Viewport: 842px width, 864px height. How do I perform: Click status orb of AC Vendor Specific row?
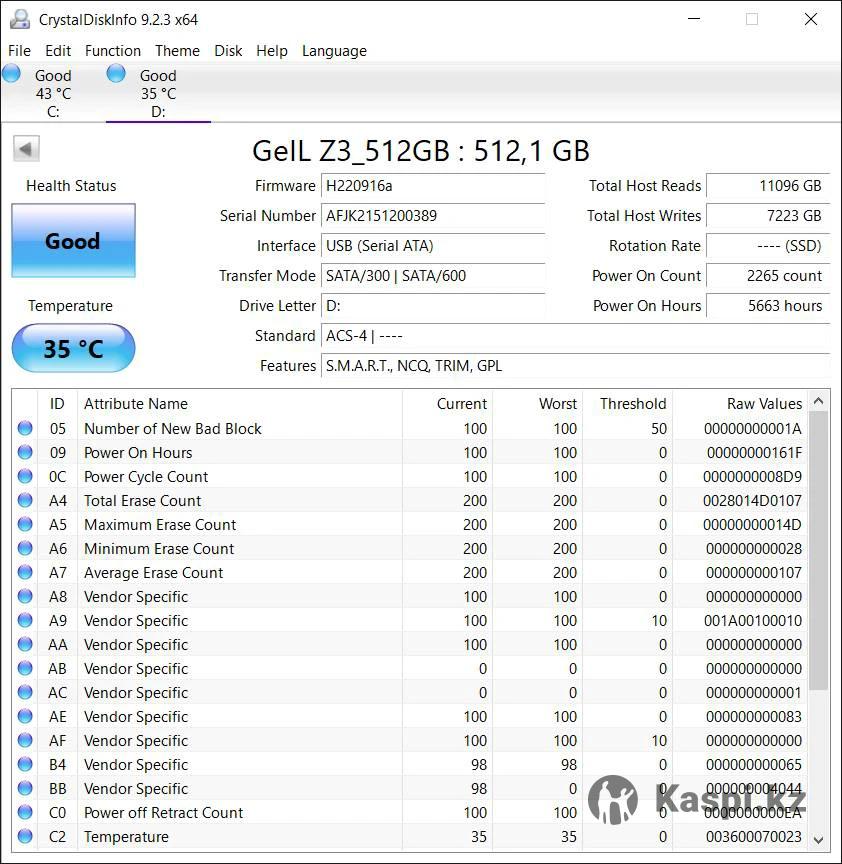(x=25, y=692)
